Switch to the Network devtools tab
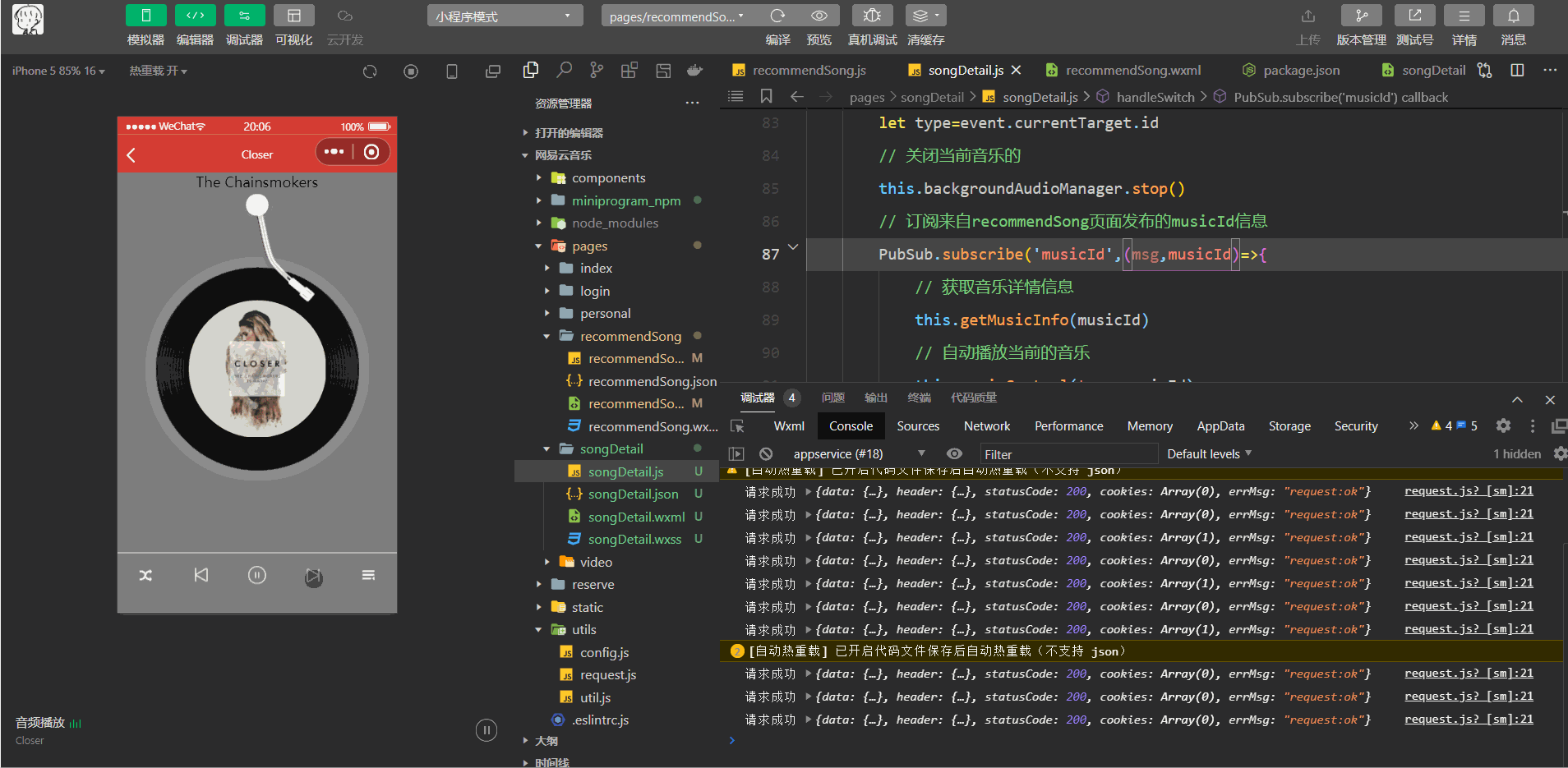Screen dimensions: 1568x768 click(987, 425)
